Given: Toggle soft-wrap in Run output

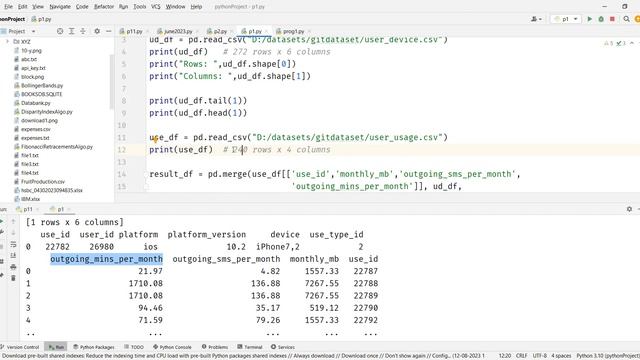Looking at the screenshot, I should pos(13,244).
